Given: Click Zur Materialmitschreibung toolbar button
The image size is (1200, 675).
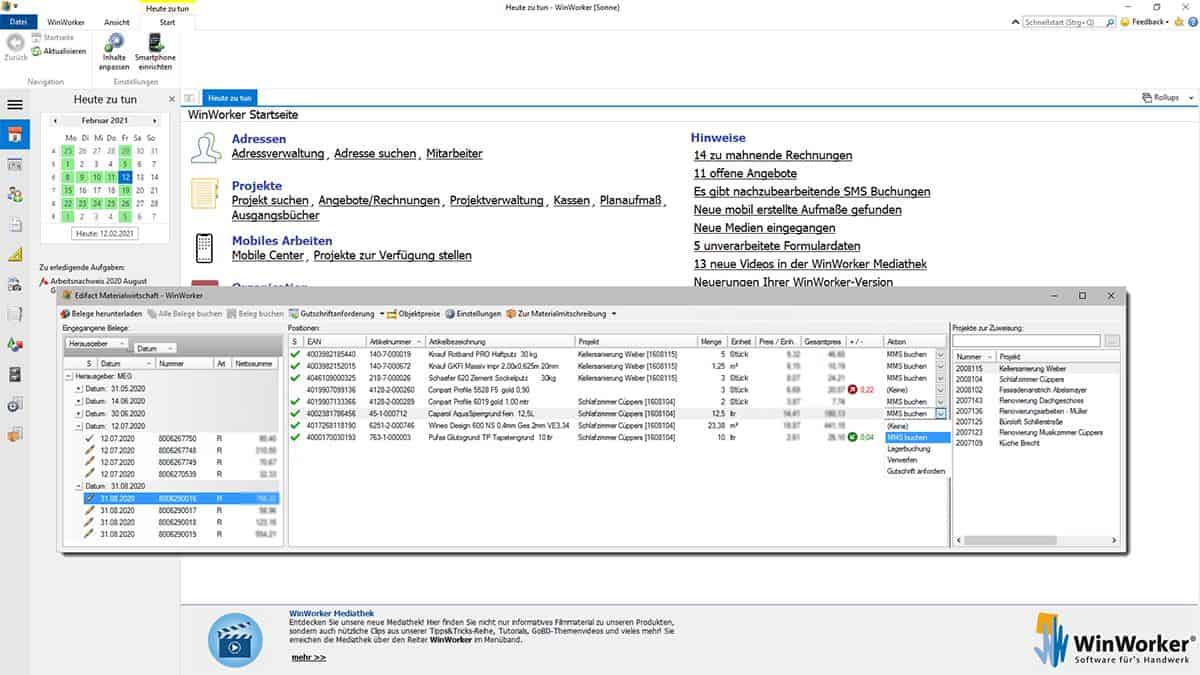Looking at the screenshot, I should (x=555, y=314).
